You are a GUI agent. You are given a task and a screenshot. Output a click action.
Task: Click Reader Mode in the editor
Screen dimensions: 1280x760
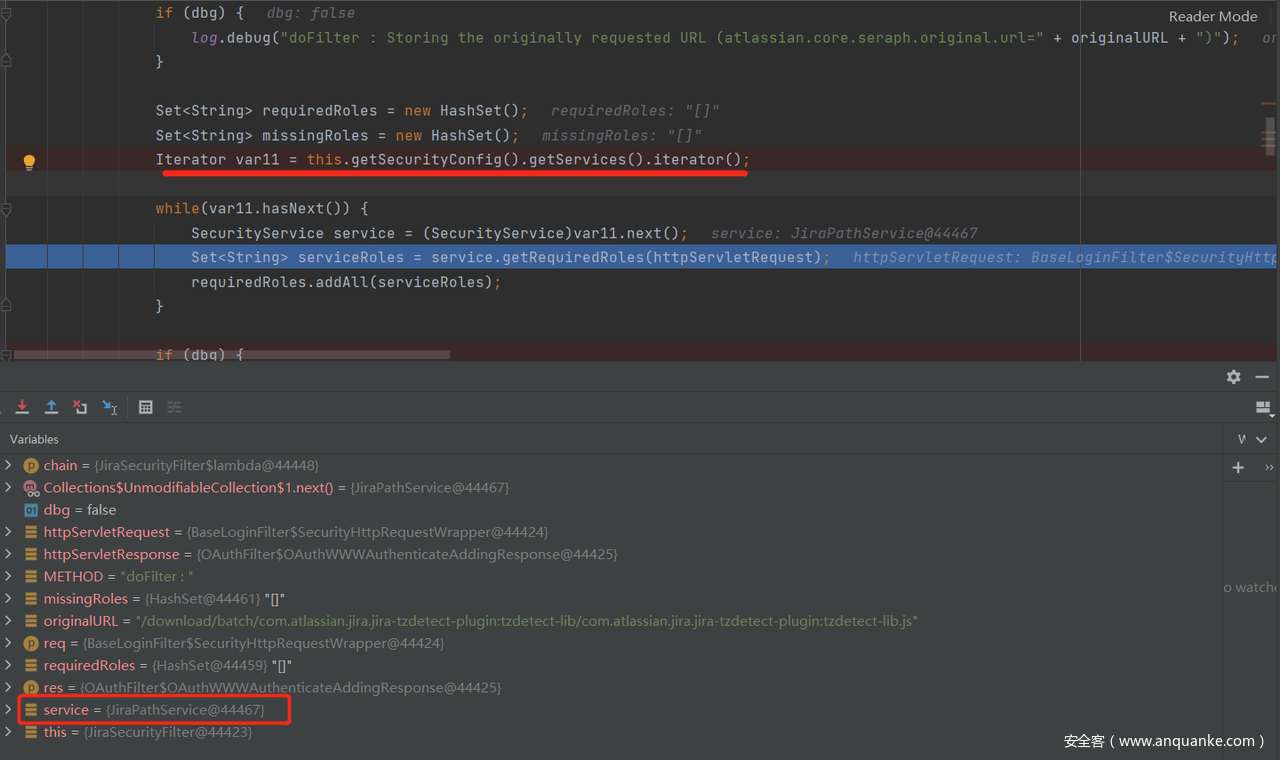(x=1213, y=16)
